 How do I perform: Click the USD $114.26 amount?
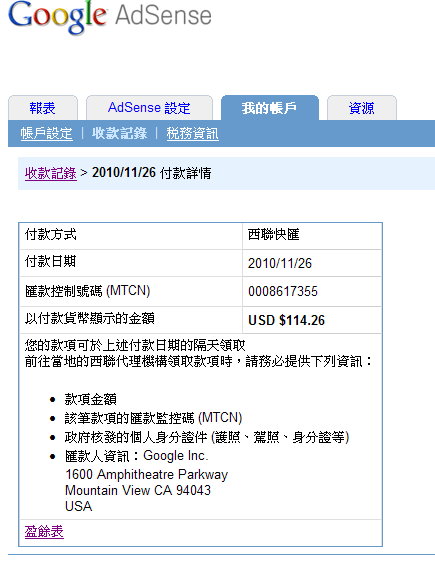click(x=287, y=320)
